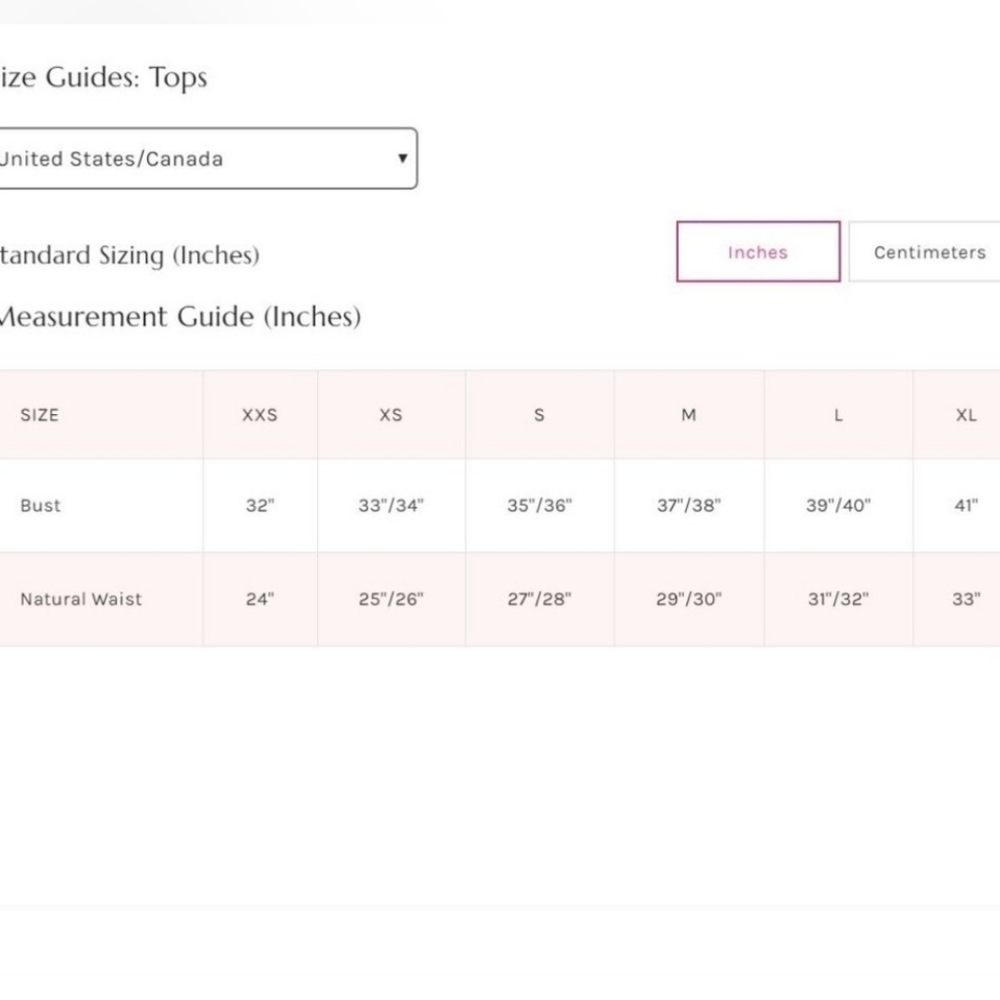This screenshot has width=1000, height=1000.
Task: Click the XXS size column header
Action: (260, 415)
